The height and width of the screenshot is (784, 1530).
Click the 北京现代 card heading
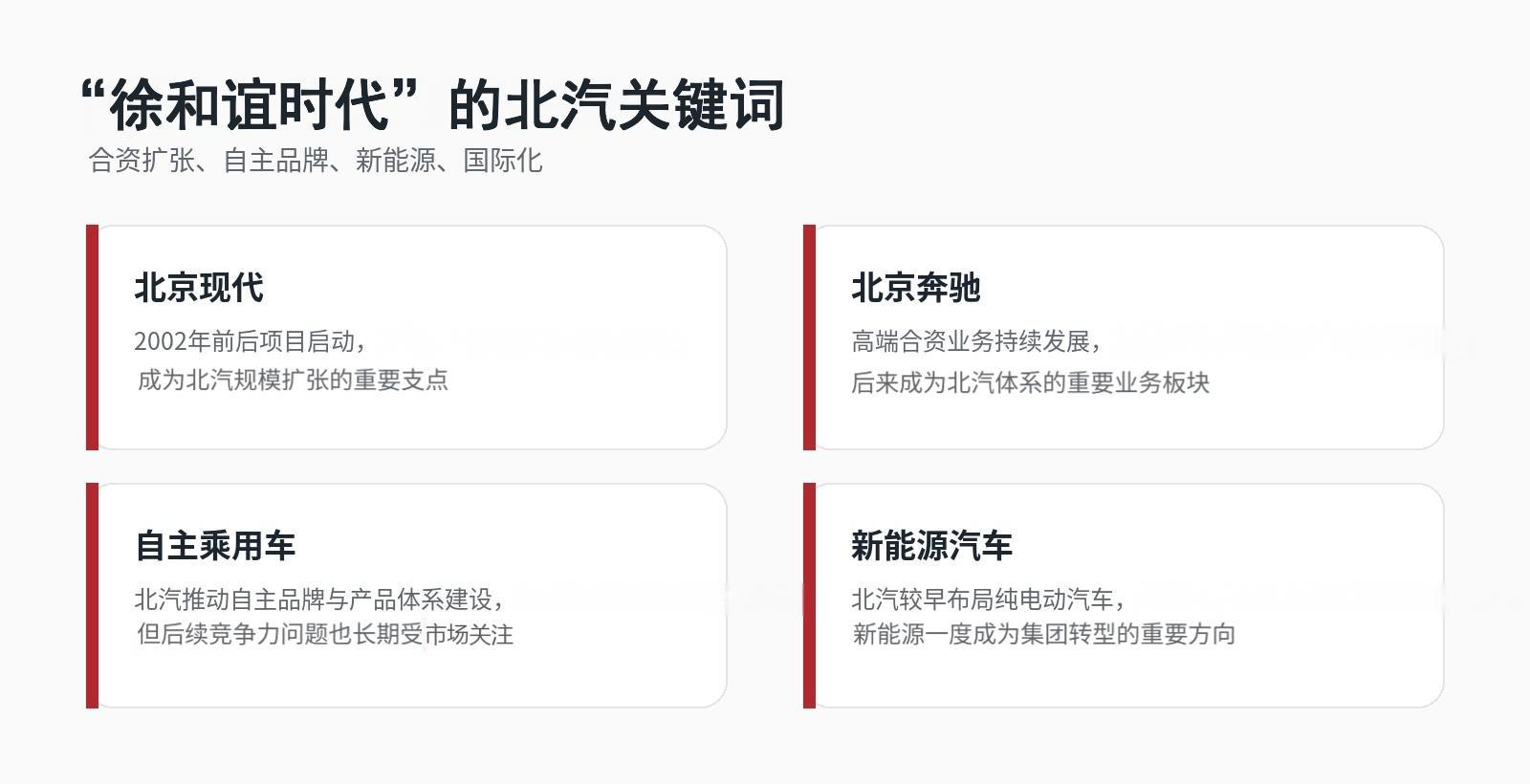tap(199, 288)
